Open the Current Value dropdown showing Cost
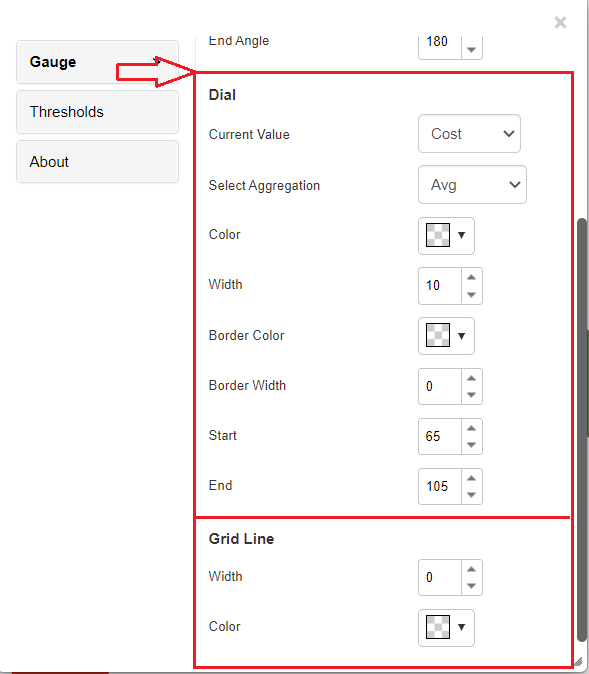The width and height of the screenshot is (589, 674). coord(469,134)
